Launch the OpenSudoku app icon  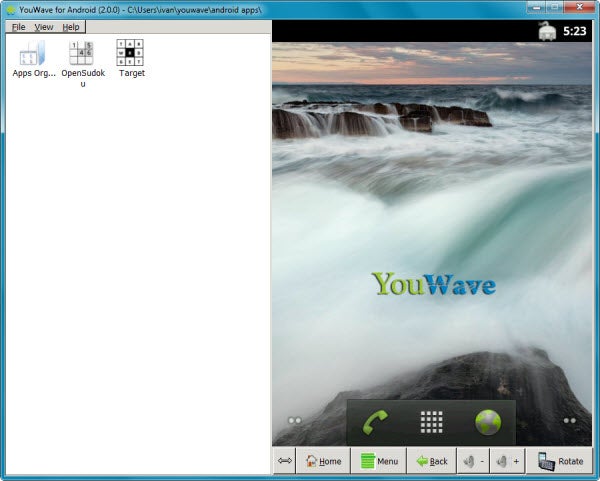point(82,53)
